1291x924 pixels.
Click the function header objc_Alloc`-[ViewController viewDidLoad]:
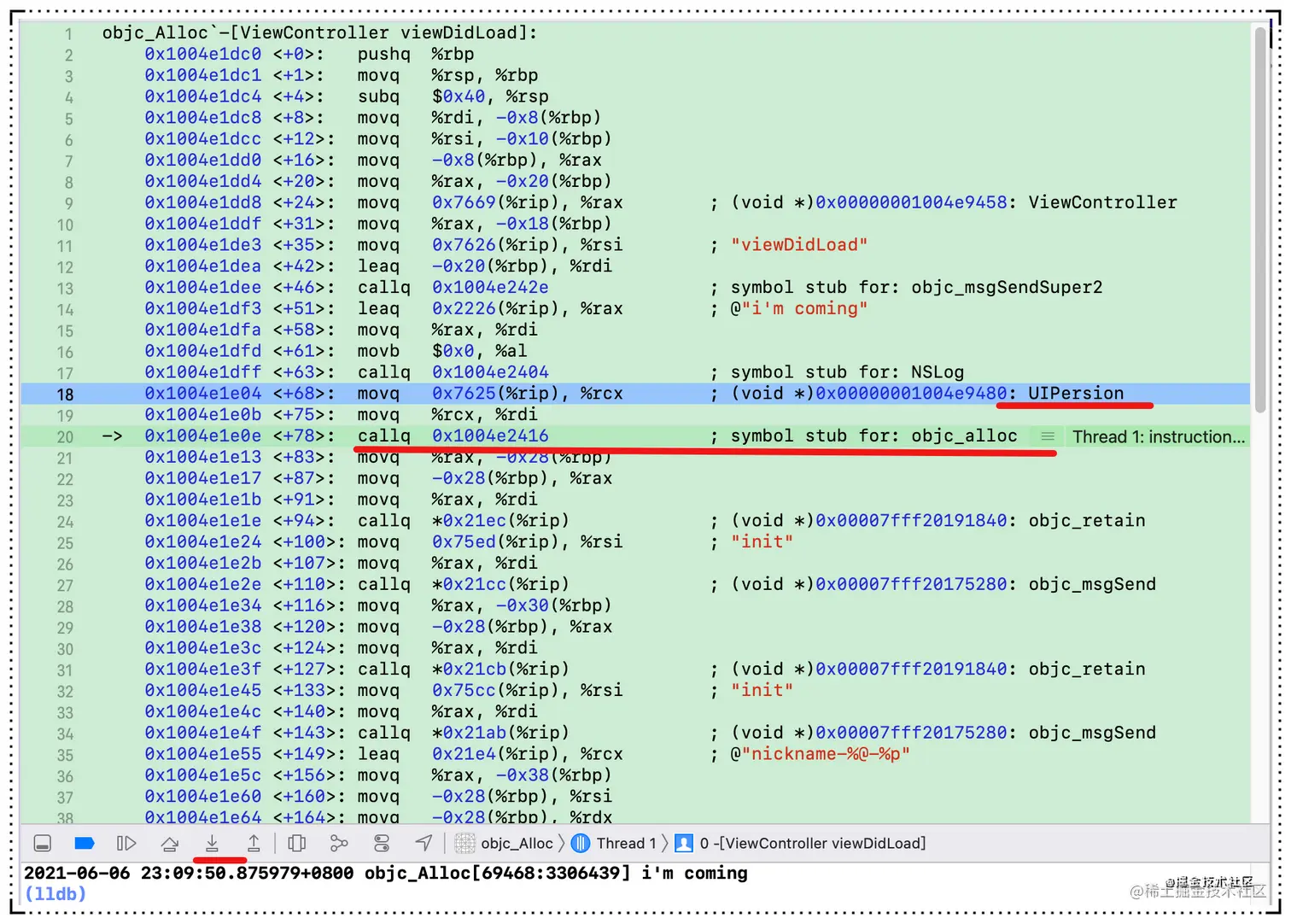click(x=320, y=33)
